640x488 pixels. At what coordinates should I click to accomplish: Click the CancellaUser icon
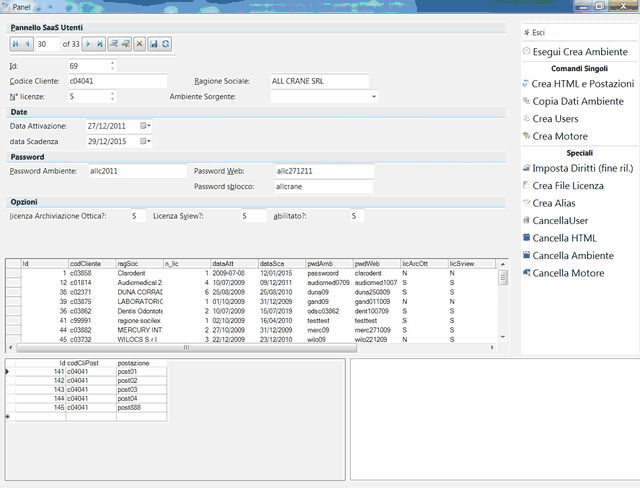click(527, 220)
